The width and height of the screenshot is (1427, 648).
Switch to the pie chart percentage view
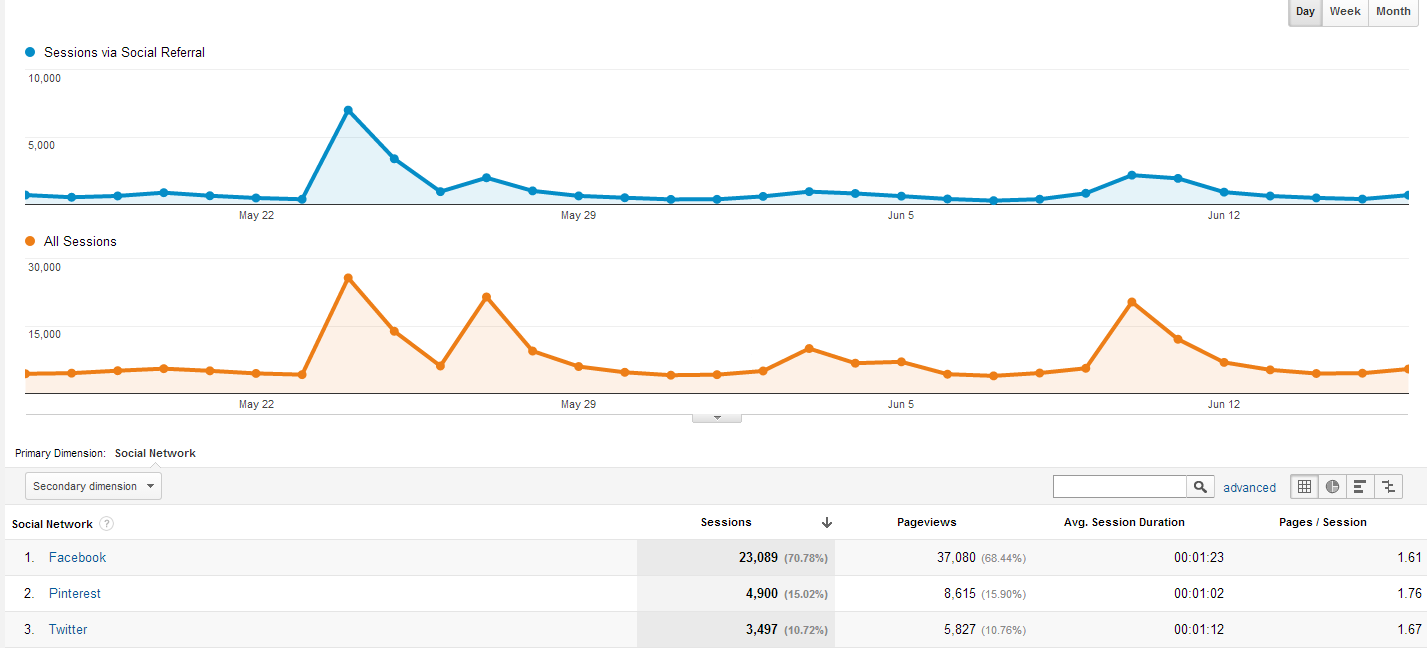click(1332, 487)
